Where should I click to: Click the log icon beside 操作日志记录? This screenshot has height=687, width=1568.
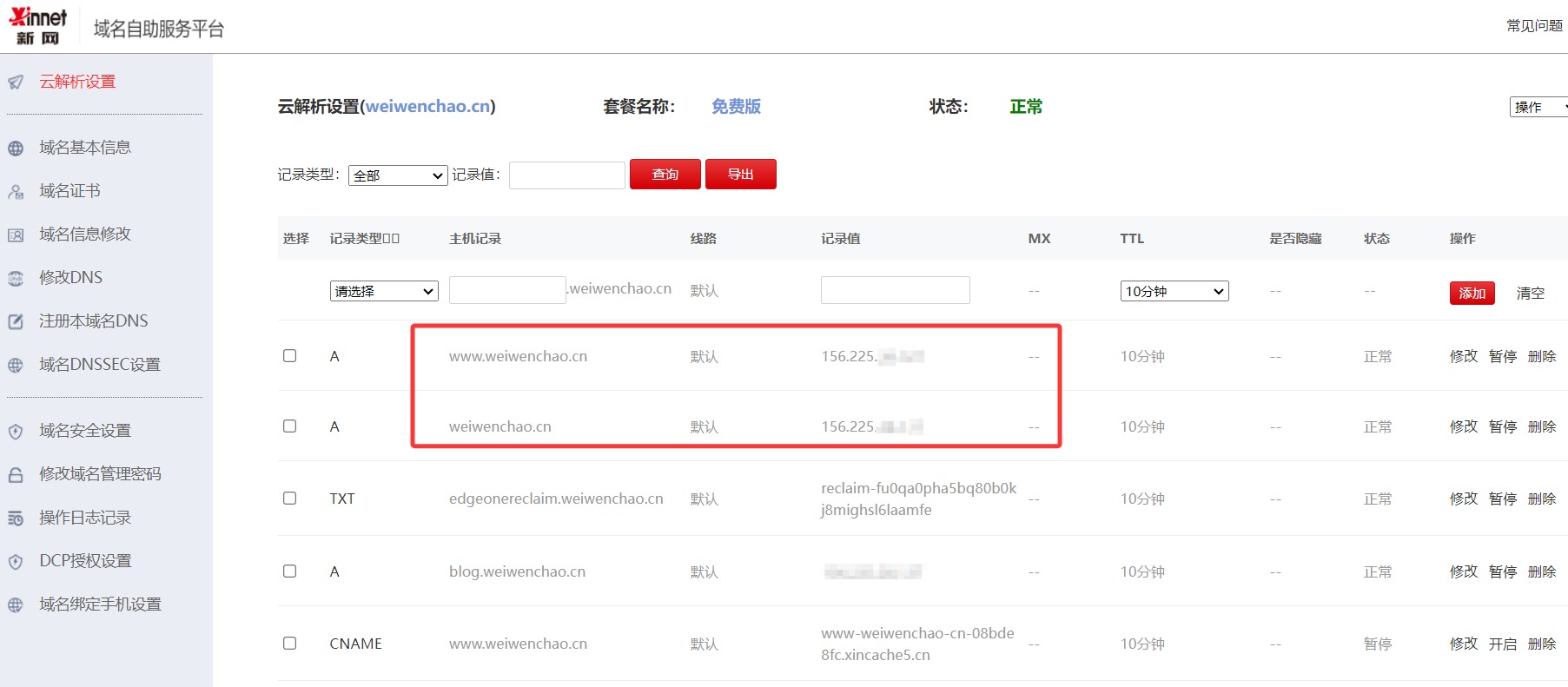[x=16, y=519]
